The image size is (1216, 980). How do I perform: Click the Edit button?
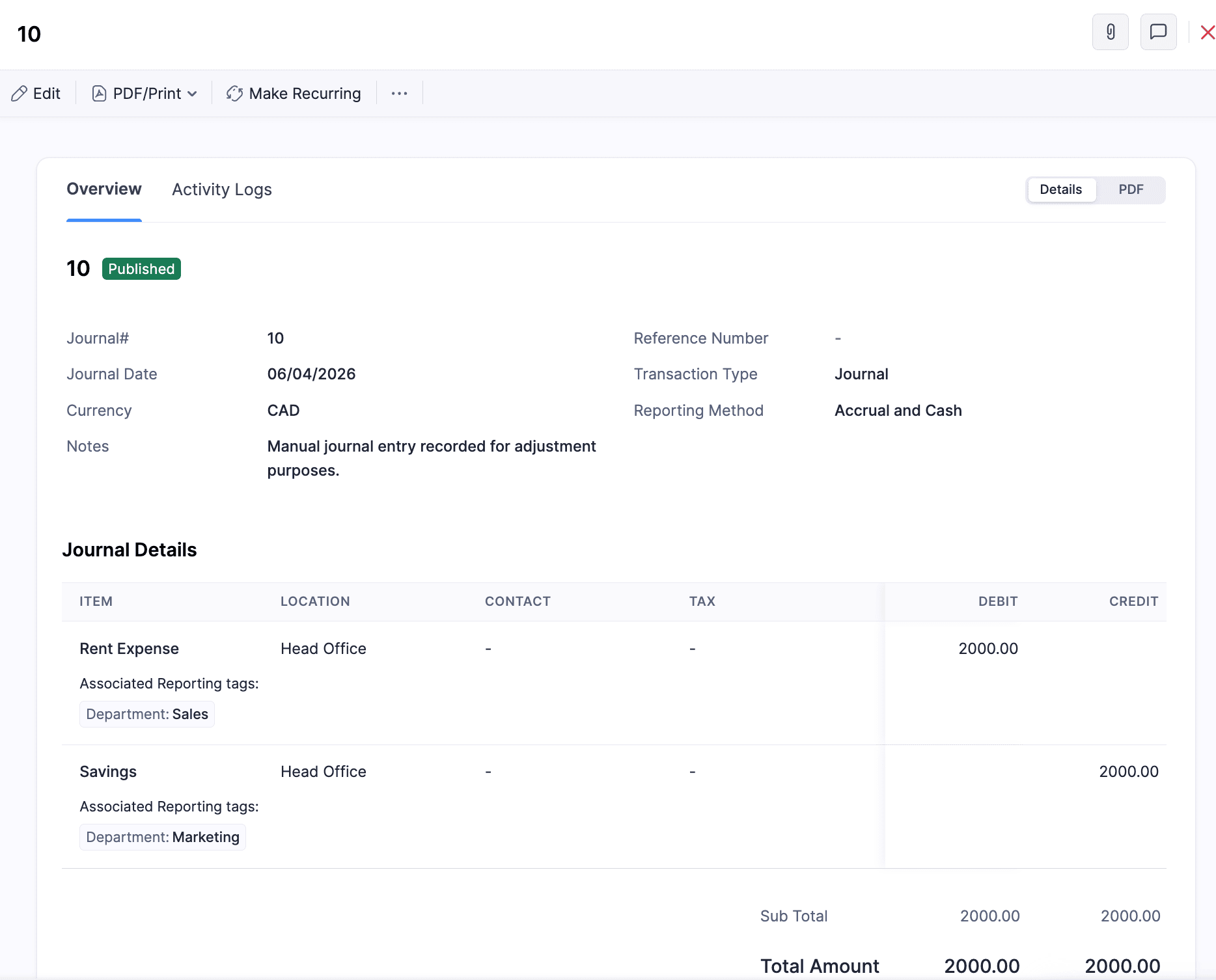click(36, 93)
